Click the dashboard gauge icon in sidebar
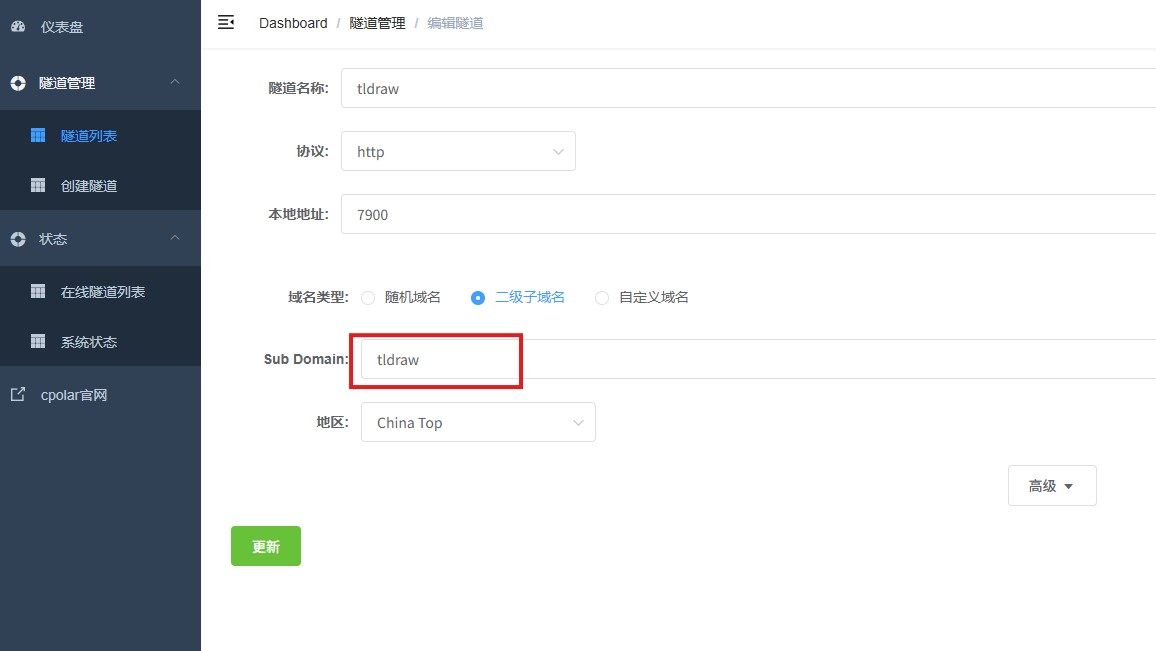The image size is (1156, 651). (x=18, y=27)
